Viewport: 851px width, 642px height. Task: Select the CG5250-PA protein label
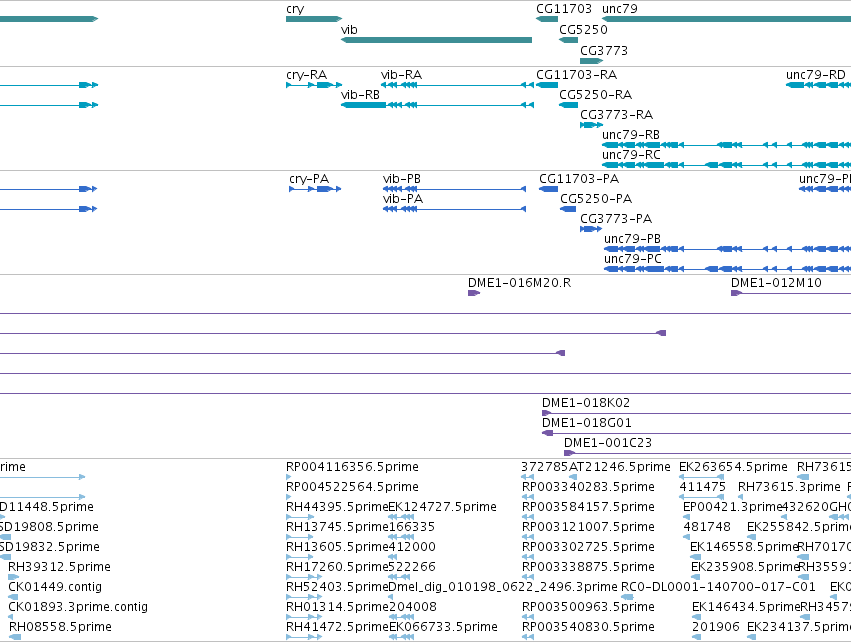tap(596, 199)
